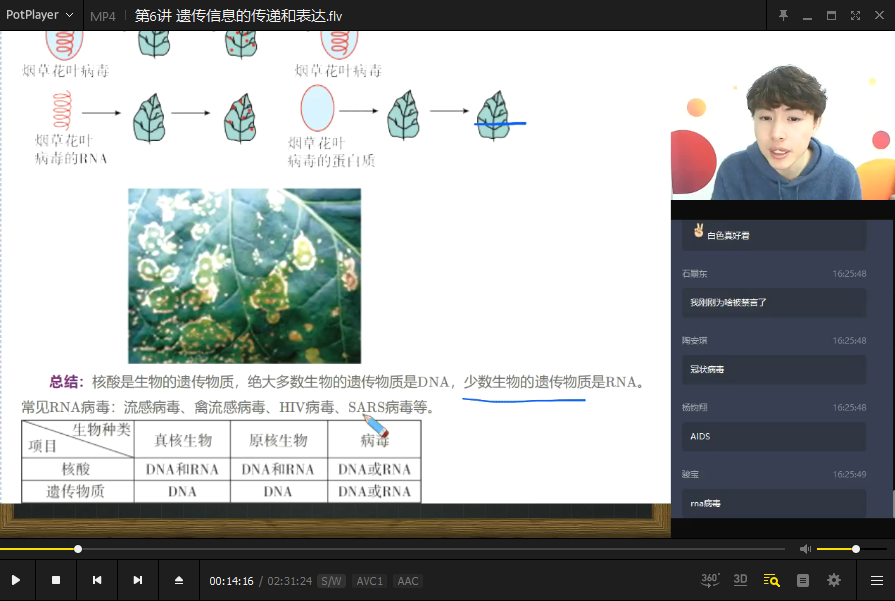Viewport: 895px width, 601px height.
Task: Open the file with the eject icon
Action: (x=179, y=580)
